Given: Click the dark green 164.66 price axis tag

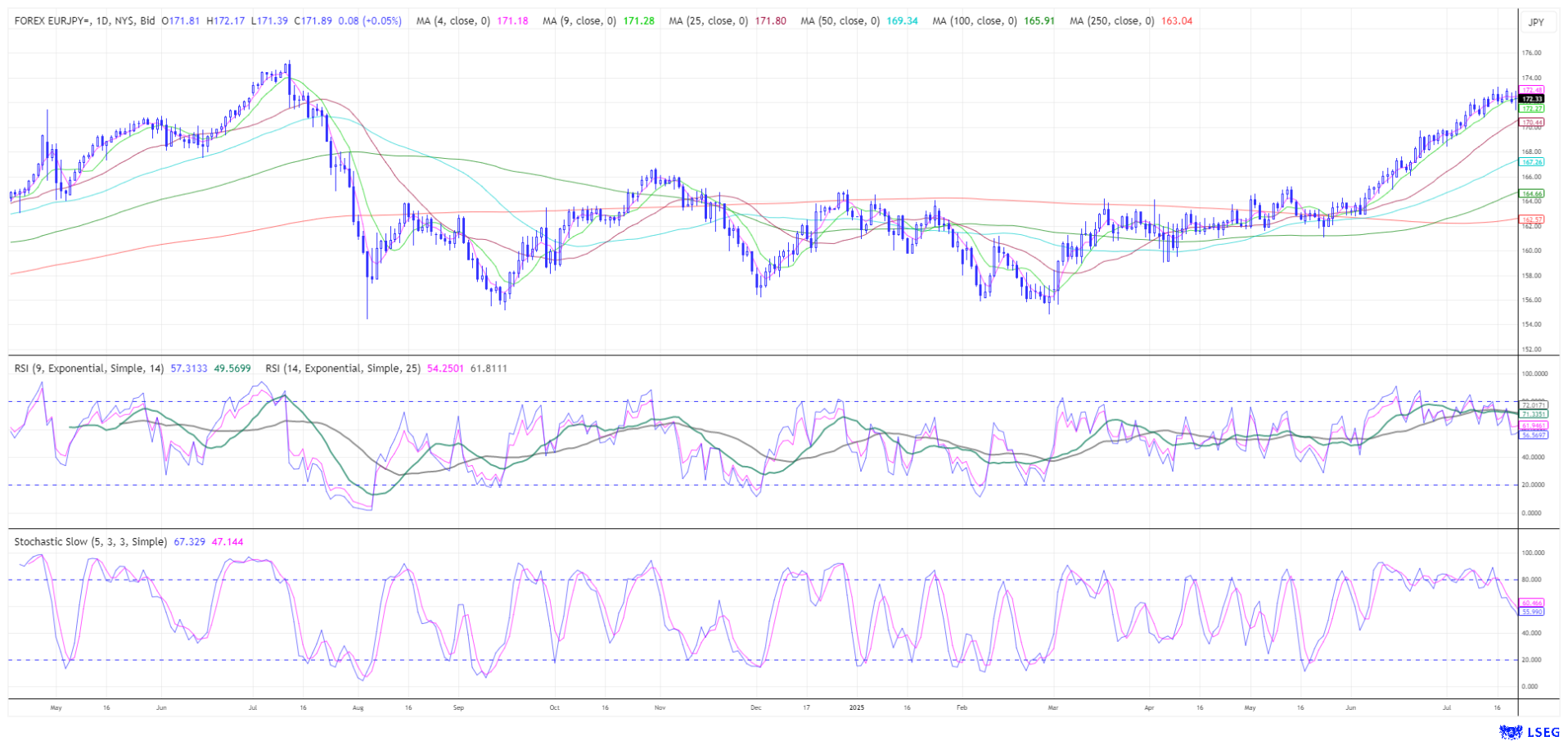Looking at the screenshot, I should coord(1531,194).
